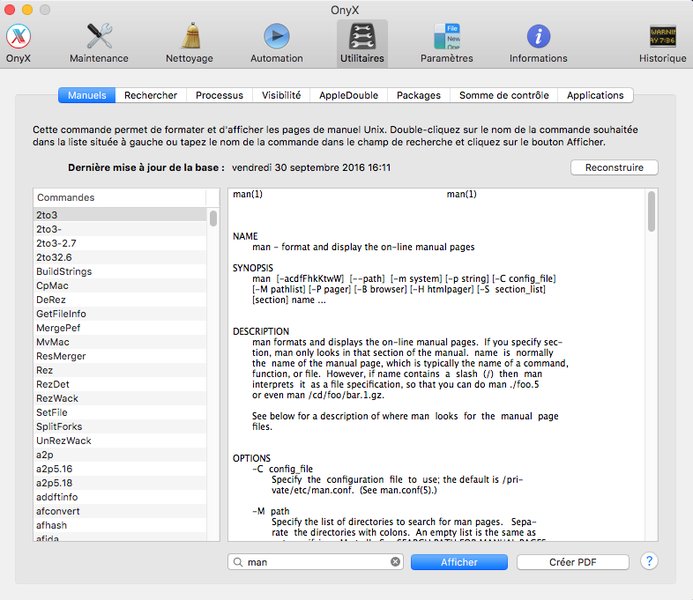Screen dimensions: 693x600
Task: Switch to the Manuels tab
Action: [87, 95]
